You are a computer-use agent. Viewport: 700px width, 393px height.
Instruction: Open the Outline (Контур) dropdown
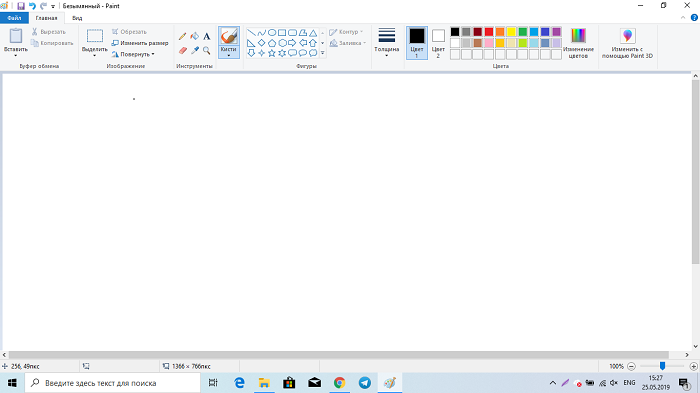tap(346, 32)
